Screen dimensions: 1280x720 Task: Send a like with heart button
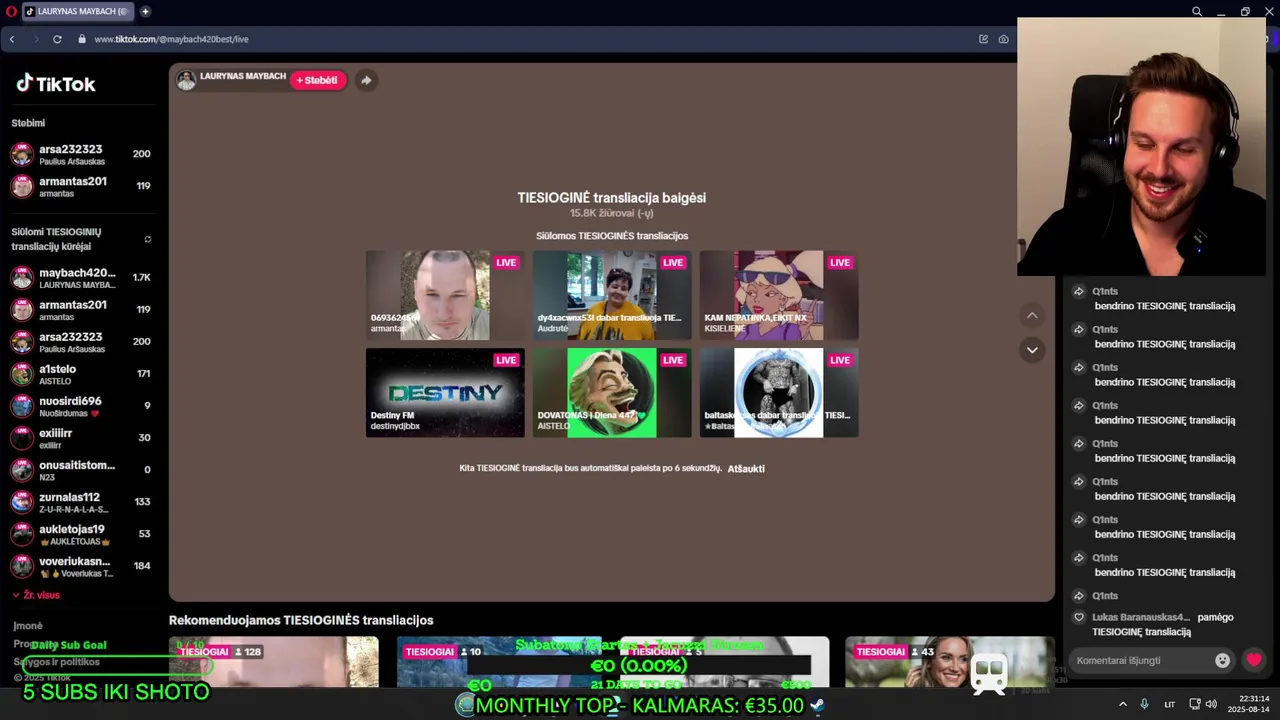[x=1254, y=660]
